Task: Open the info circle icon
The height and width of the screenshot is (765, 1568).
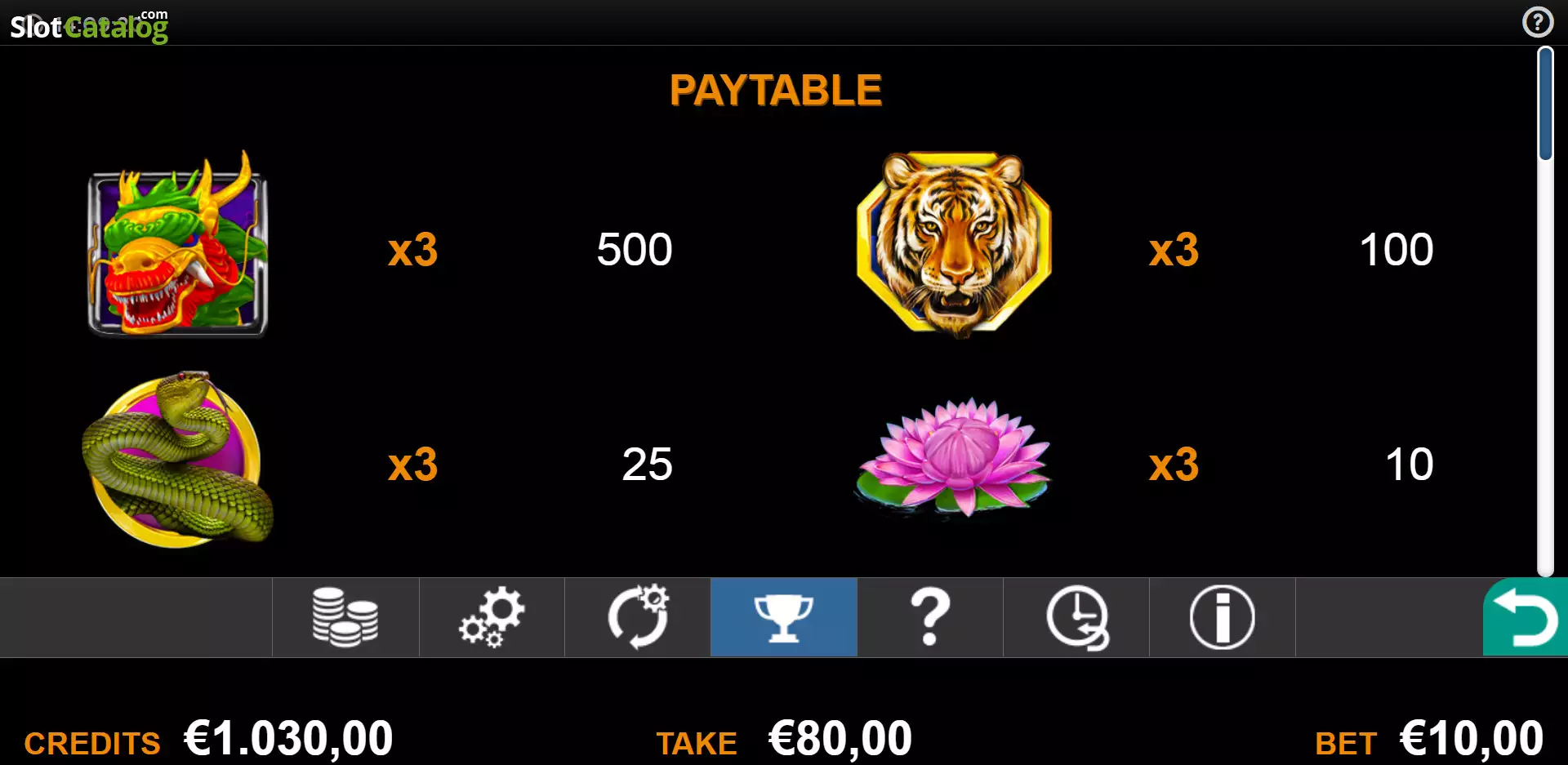Action: tap(1223, 617)
